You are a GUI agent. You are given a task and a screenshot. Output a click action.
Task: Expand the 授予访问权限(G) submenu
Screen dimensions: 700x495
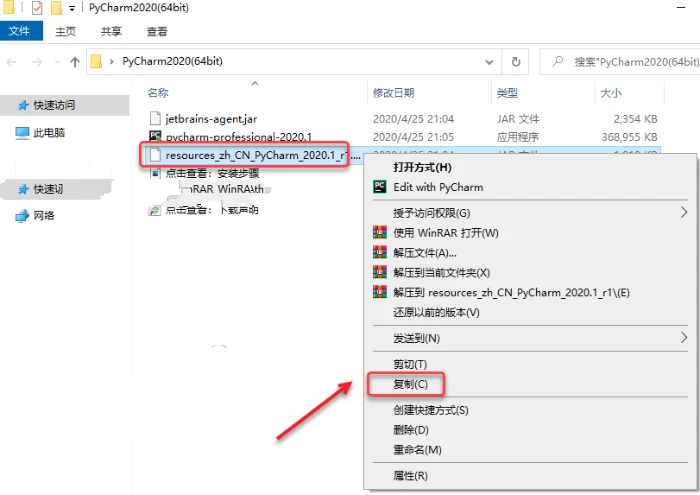(x=684, y=213)
